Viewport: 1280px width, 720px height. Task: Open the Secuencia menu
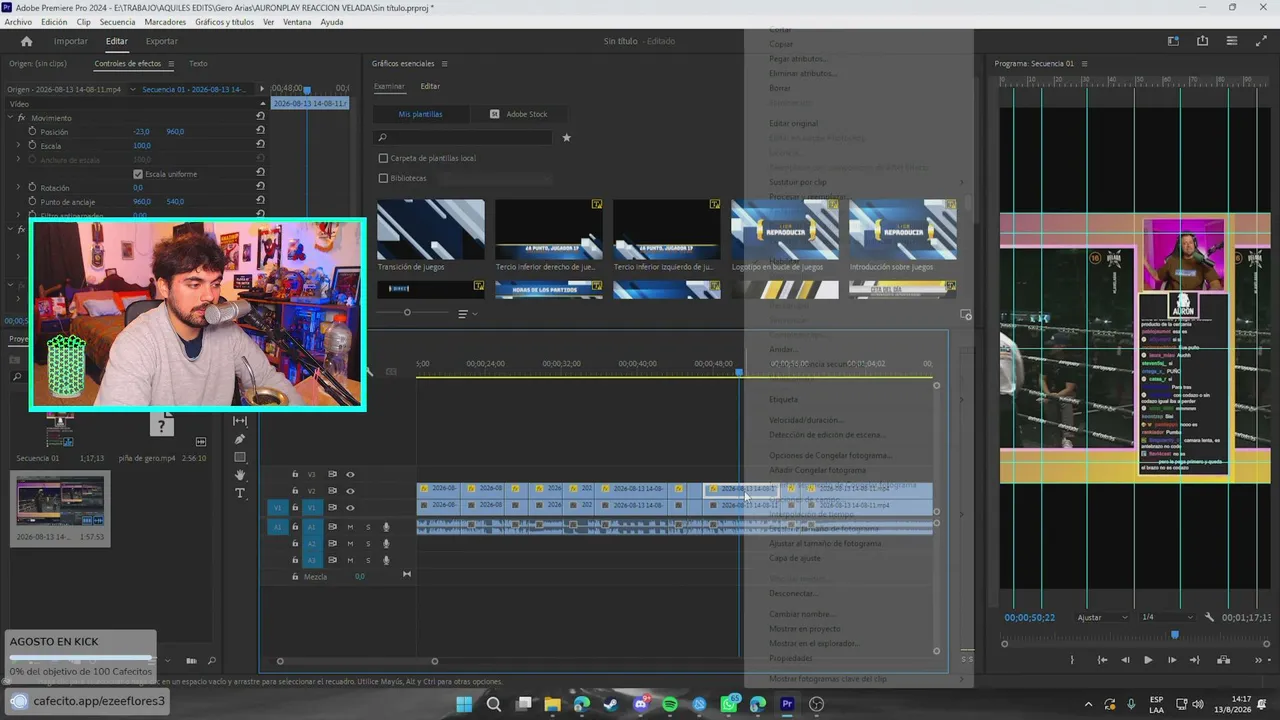pyautogui.click(x=117, y=22)
